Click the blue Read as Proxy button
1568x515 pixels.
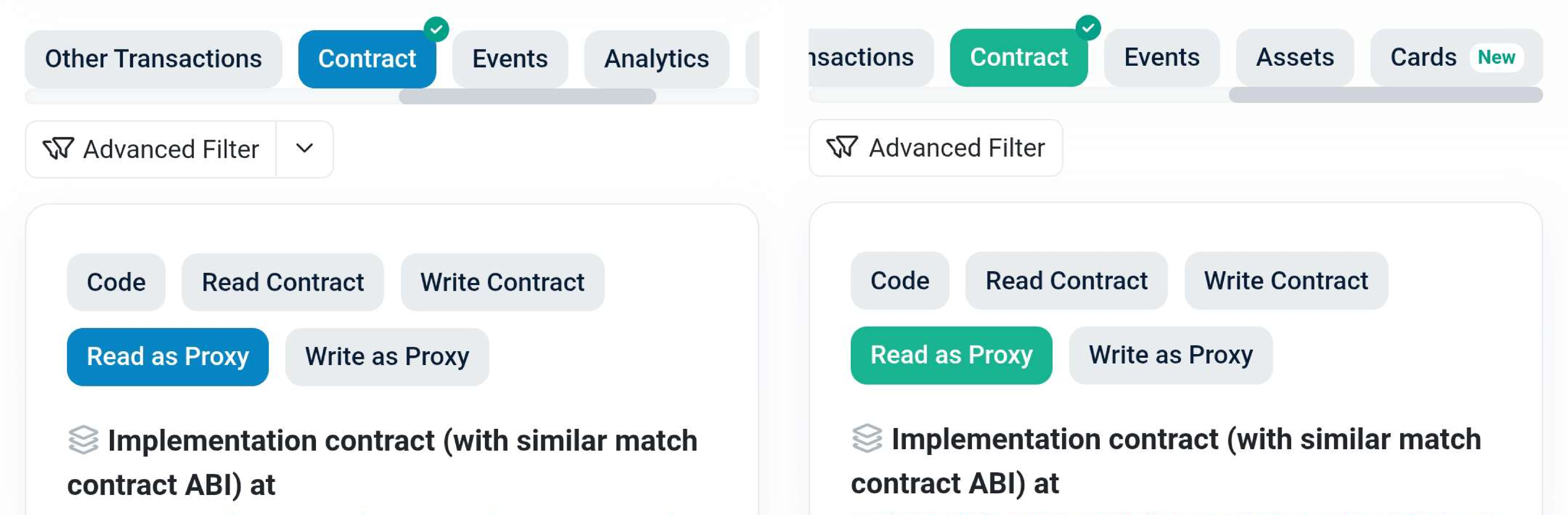(167, 357)
